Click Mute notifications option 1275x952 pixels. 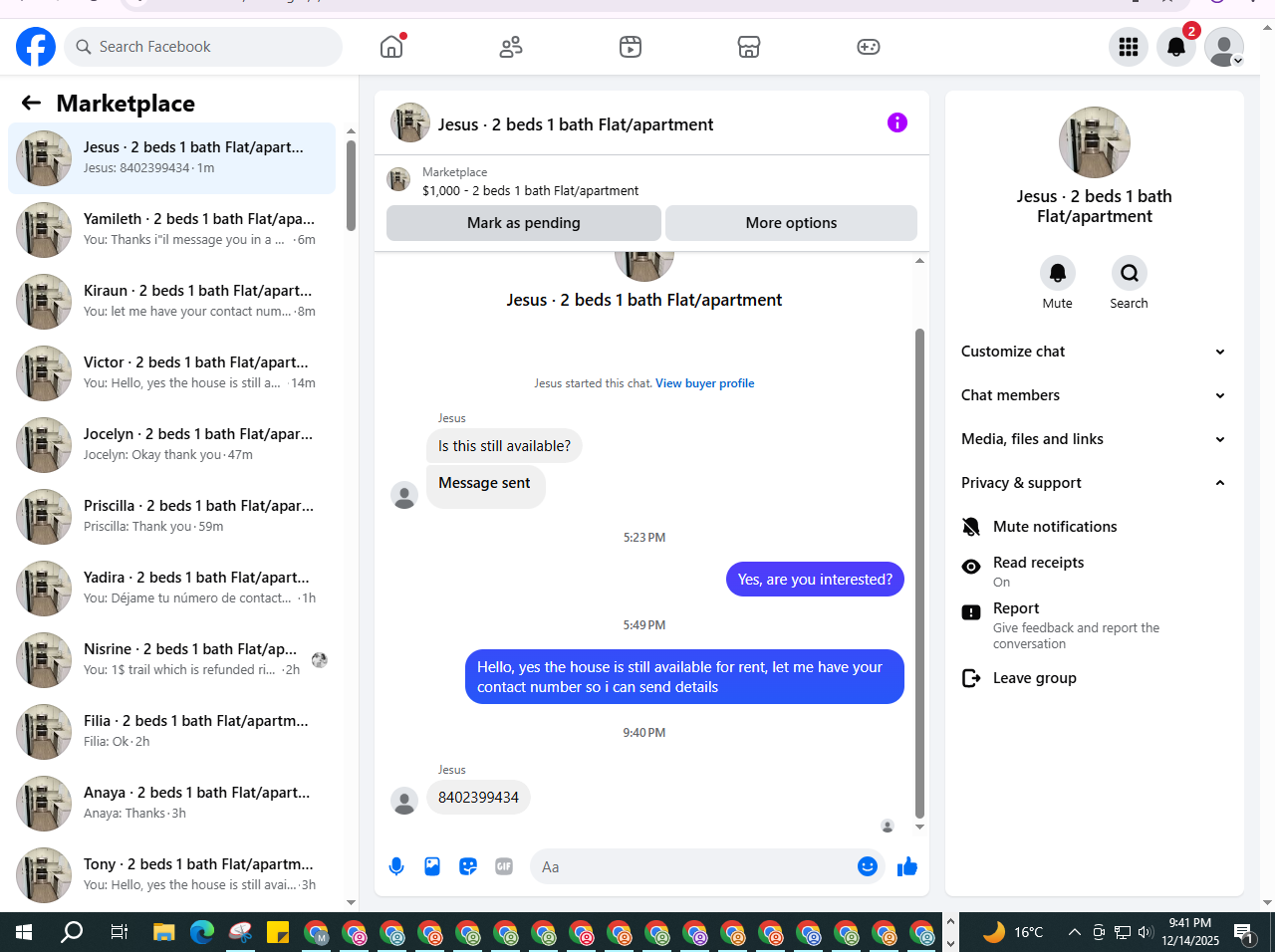(1095, 527)
